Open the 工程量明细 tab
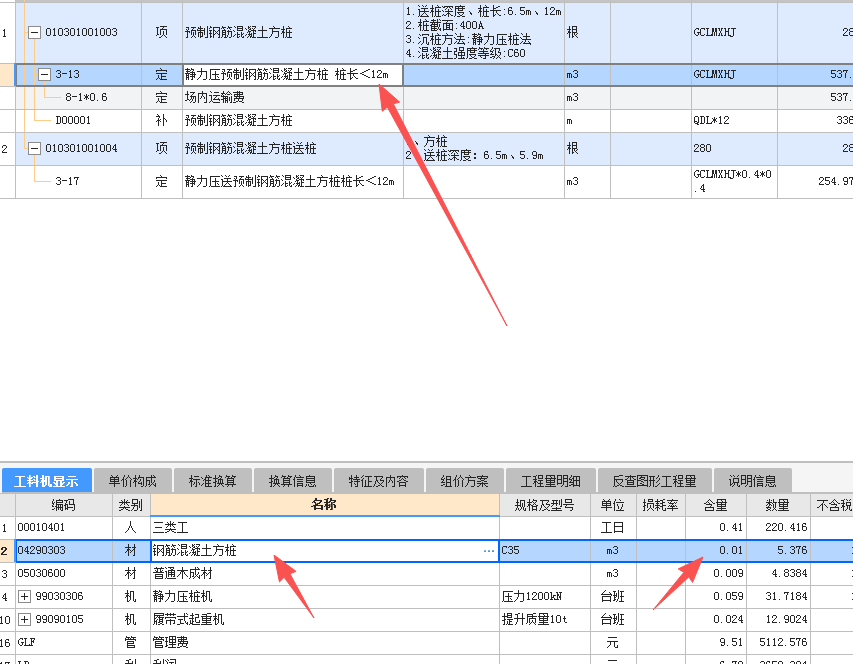 click(551, 481)
